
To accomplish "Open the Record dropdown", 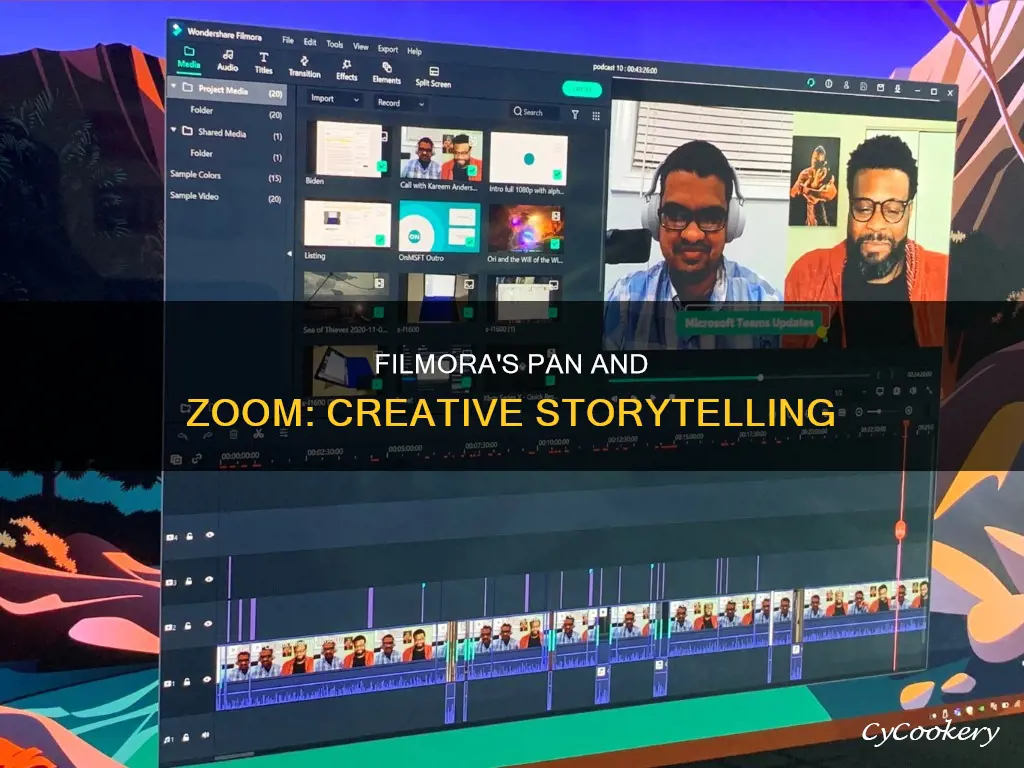I will click(x=400, y=103).
